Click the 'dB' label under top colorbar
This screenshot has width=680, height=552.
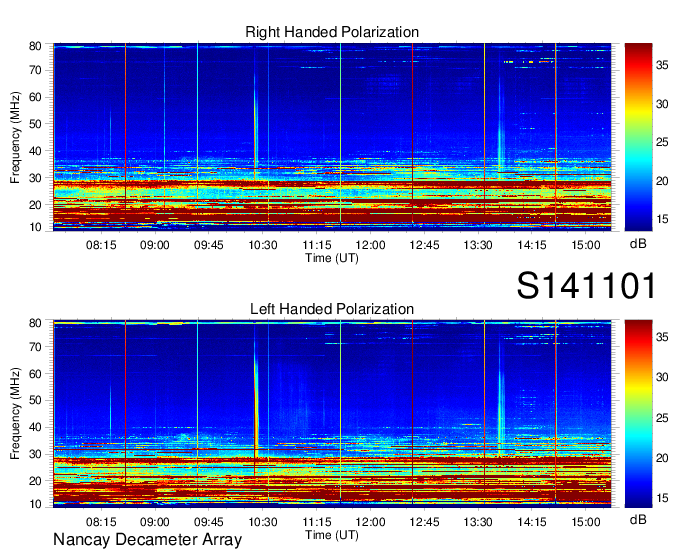(x=638, y=244)
